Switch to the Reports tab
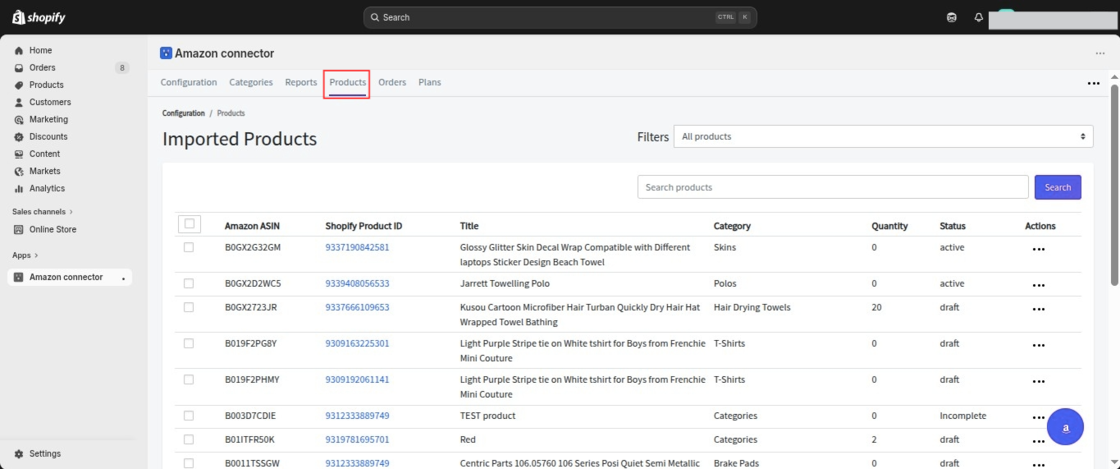Screen dimensions: 1120x469 coord(301,82)
